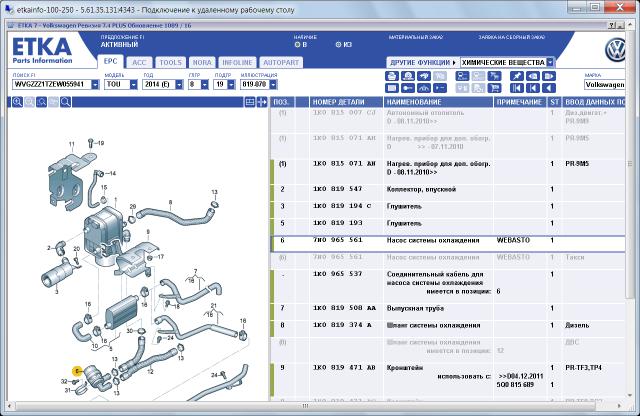Click the pushpin icon in the toolbar
The image size is (640, 416).
point(517,76)
